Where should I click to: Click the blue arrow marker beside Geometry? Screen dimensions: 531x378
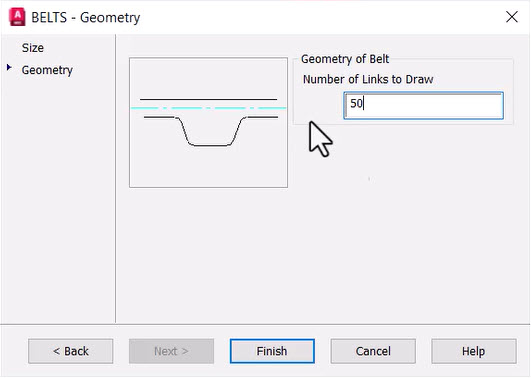point(9,67)
